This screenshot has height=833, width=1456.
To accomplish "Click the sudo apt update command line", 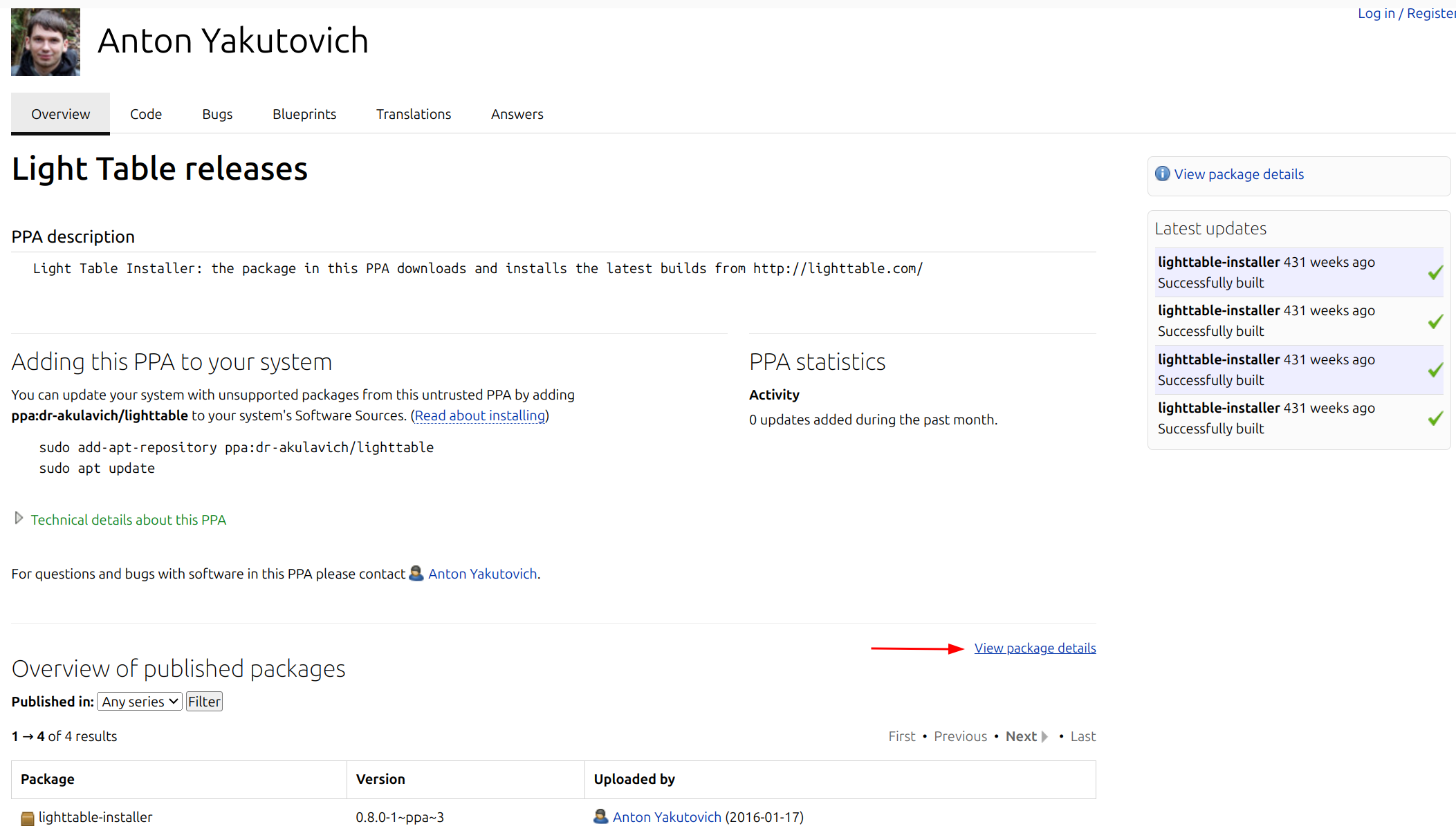I will (97, 468).
